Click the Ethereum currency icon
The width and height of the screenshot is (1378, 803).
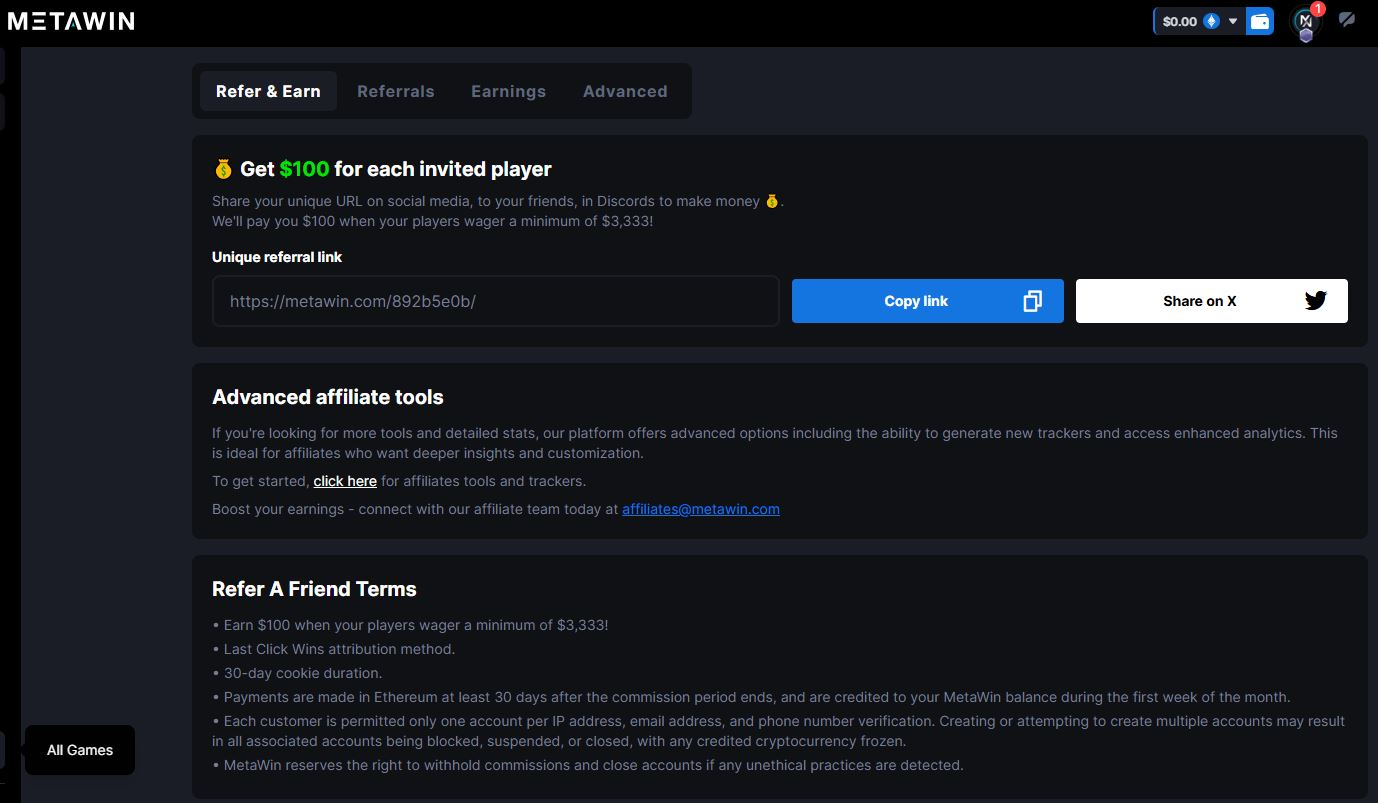(x=1211, y=21)
